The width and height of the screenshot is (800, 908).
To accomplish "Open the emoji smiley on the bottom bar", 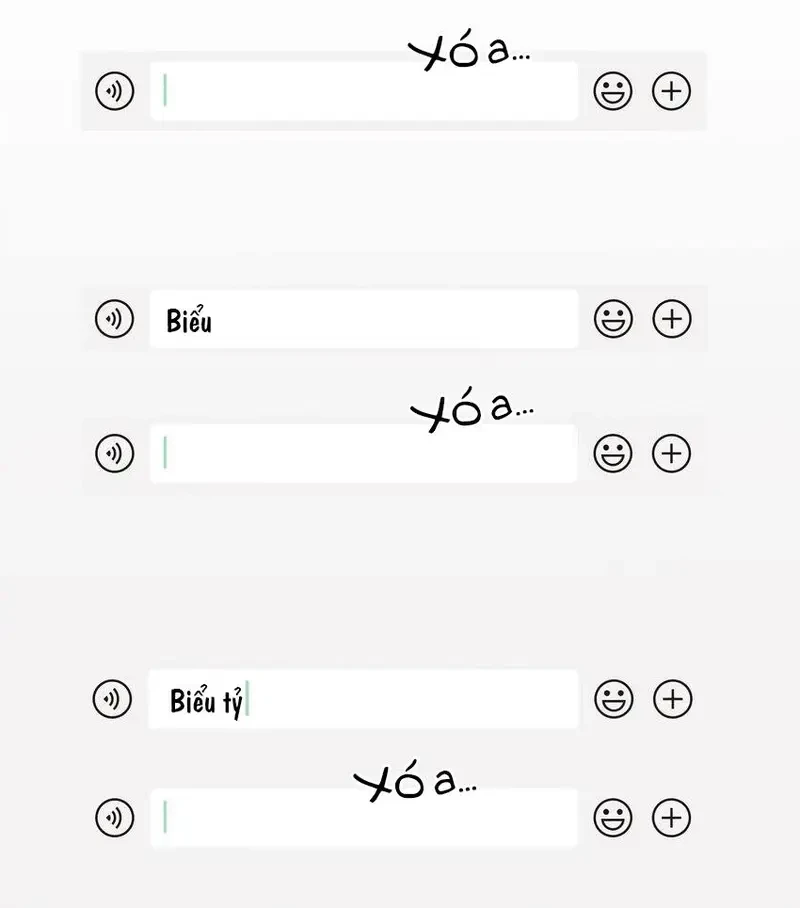I will pyautogui.click(x=612, y=817).
